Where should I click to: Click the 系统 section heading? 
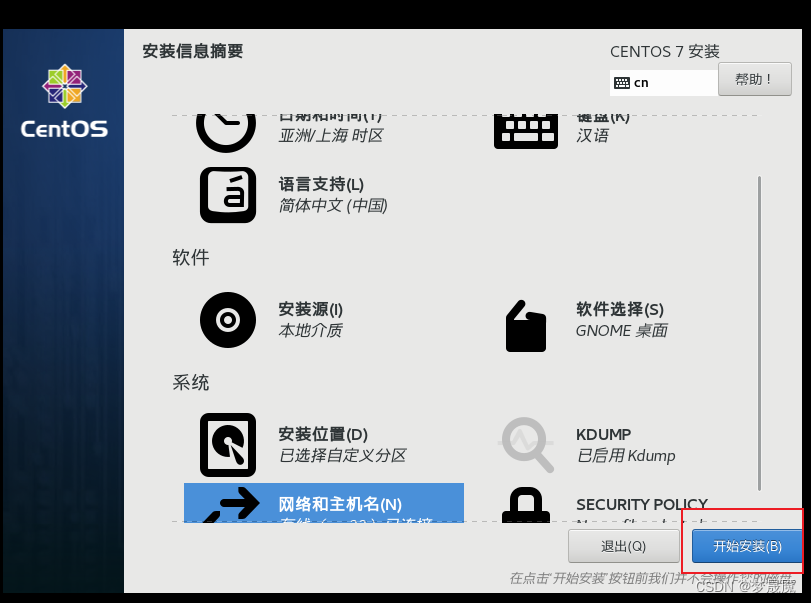tap(190, 383)
